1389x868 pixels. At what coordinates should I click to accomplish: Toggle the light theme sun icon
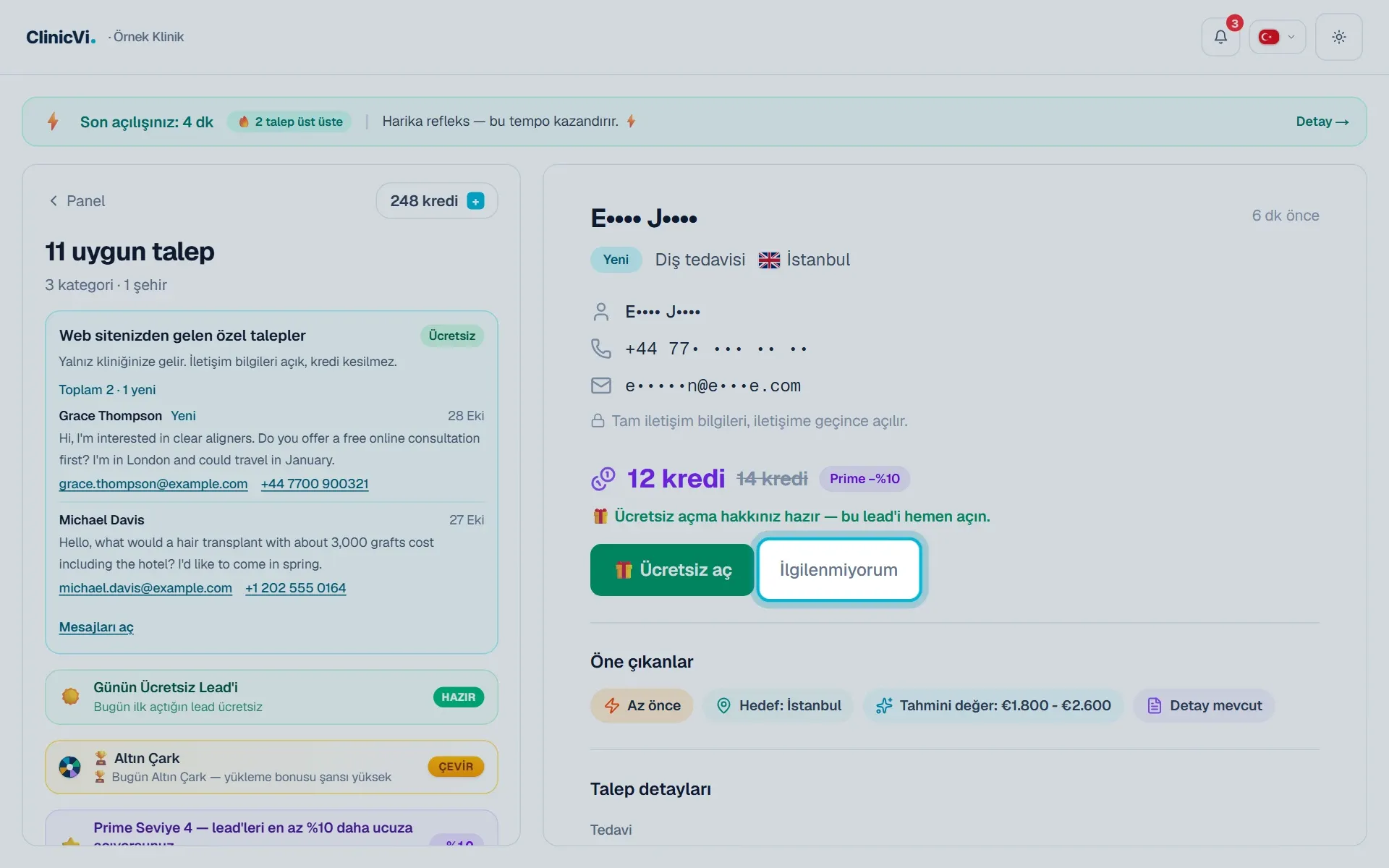pyautogui.click(x=1338, y=37)
